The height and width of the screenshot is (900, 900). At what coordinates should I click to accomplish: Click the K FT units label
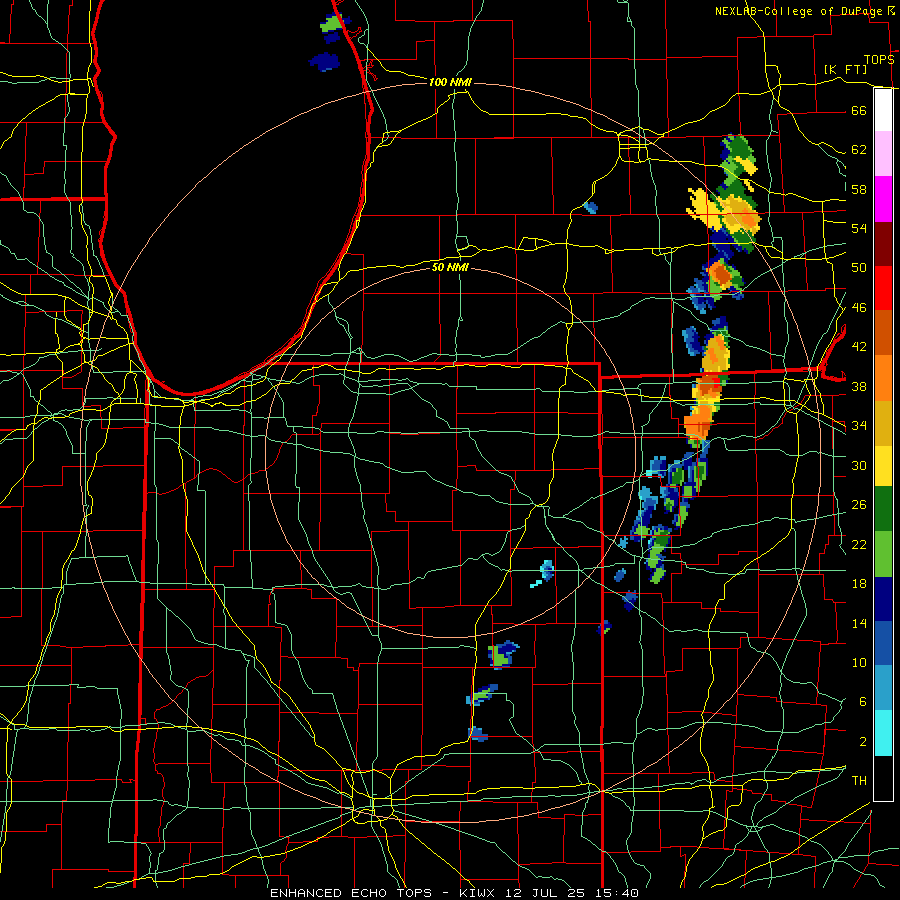(x=845, y=70)
